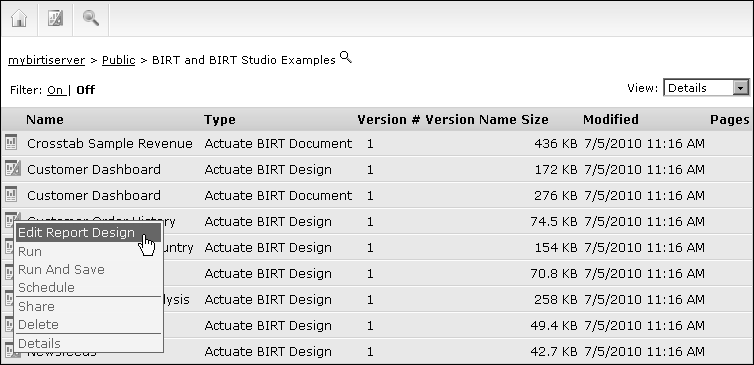754x365 pixels.
Task: Open the mybirtiserver breadcrumb link
Action: 47,60
